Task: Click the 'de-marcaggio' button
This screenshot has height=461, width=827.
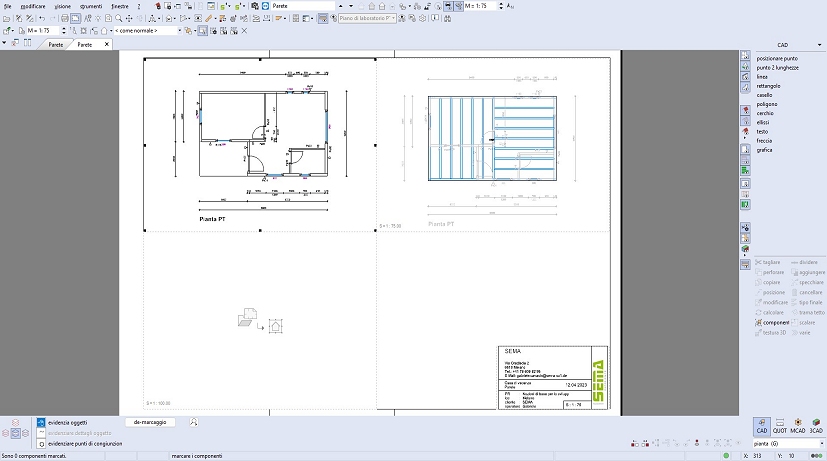Action: point(150,423)
